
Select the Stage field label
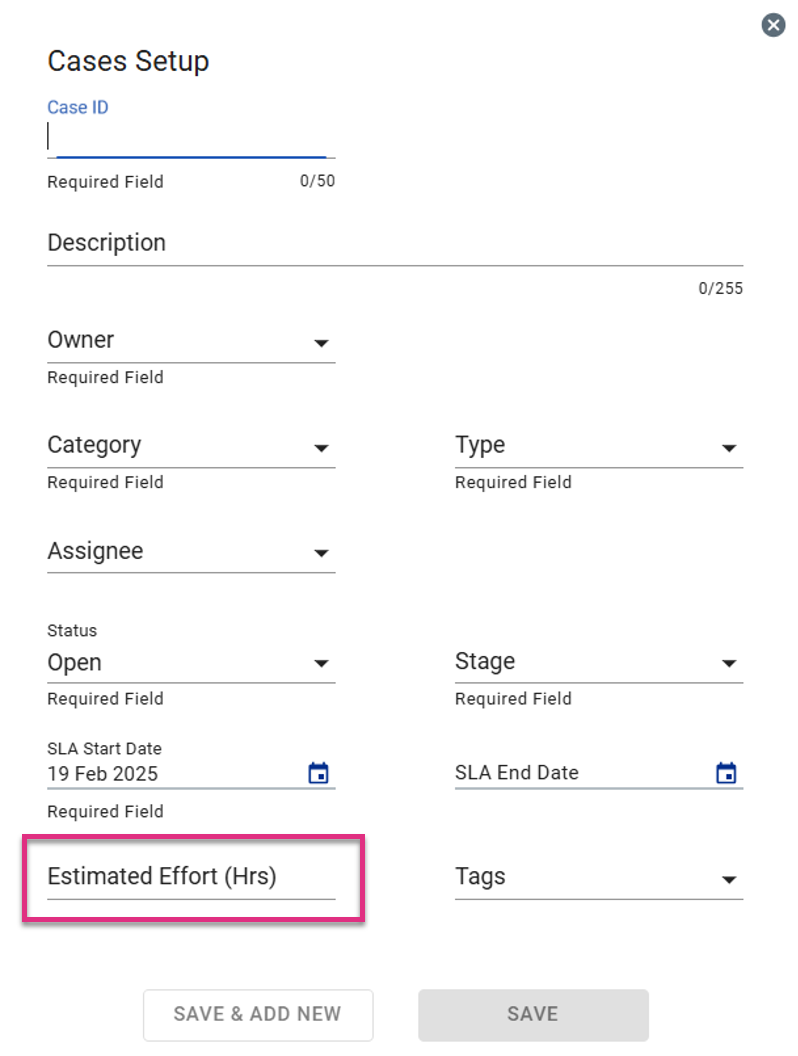[x=485, y=661]
